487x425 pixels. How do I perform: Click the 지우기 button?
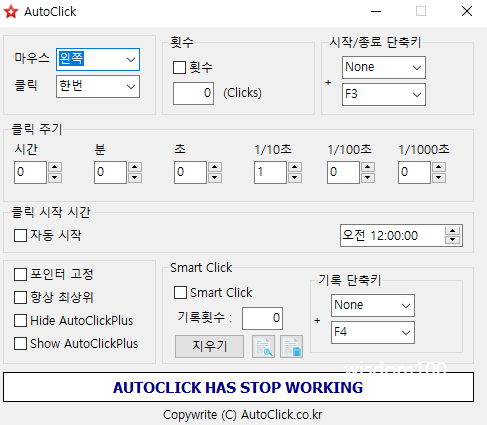(x=209, y=346)
